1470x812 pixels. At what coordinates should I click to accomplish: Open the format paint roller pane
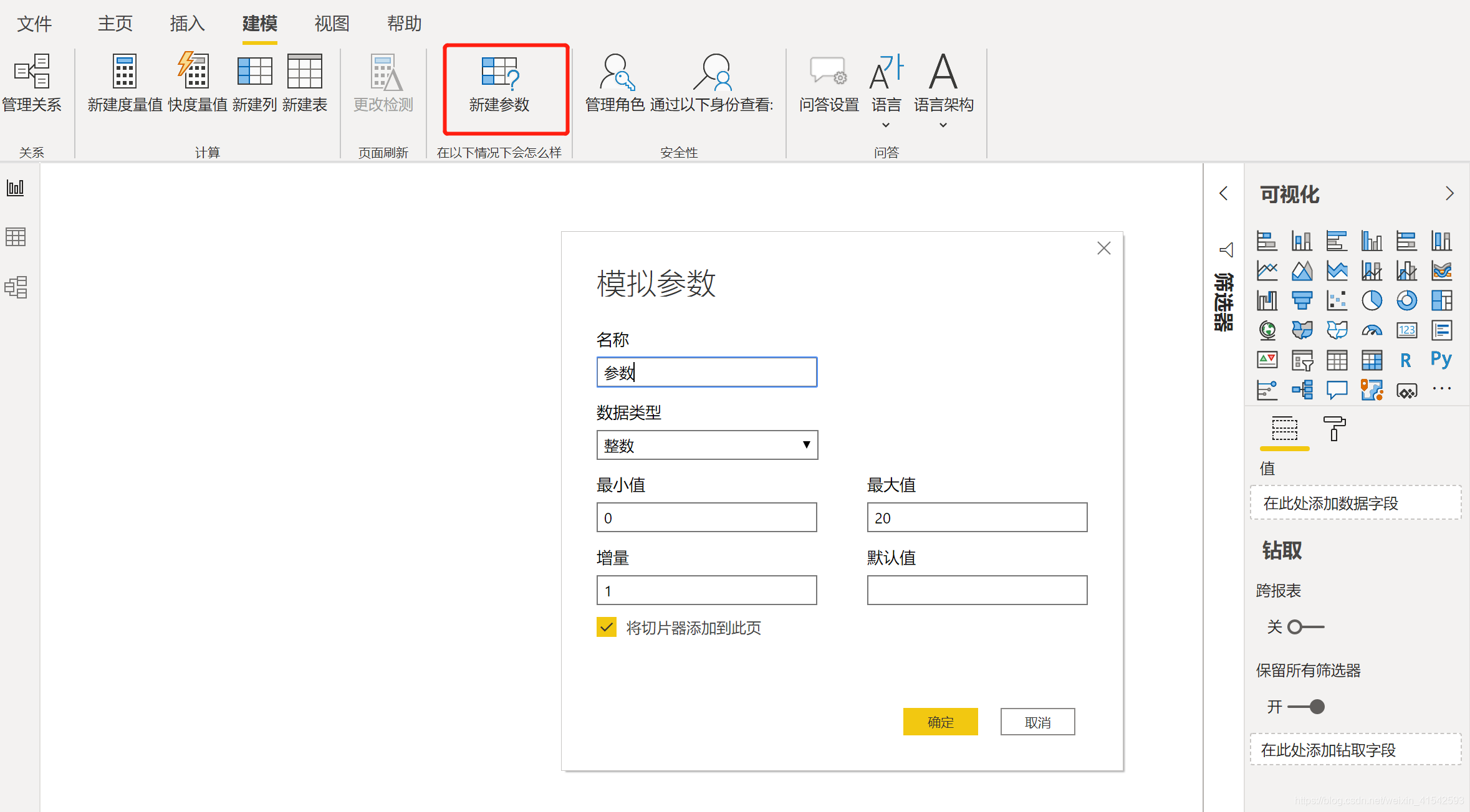click(1334, 429)
